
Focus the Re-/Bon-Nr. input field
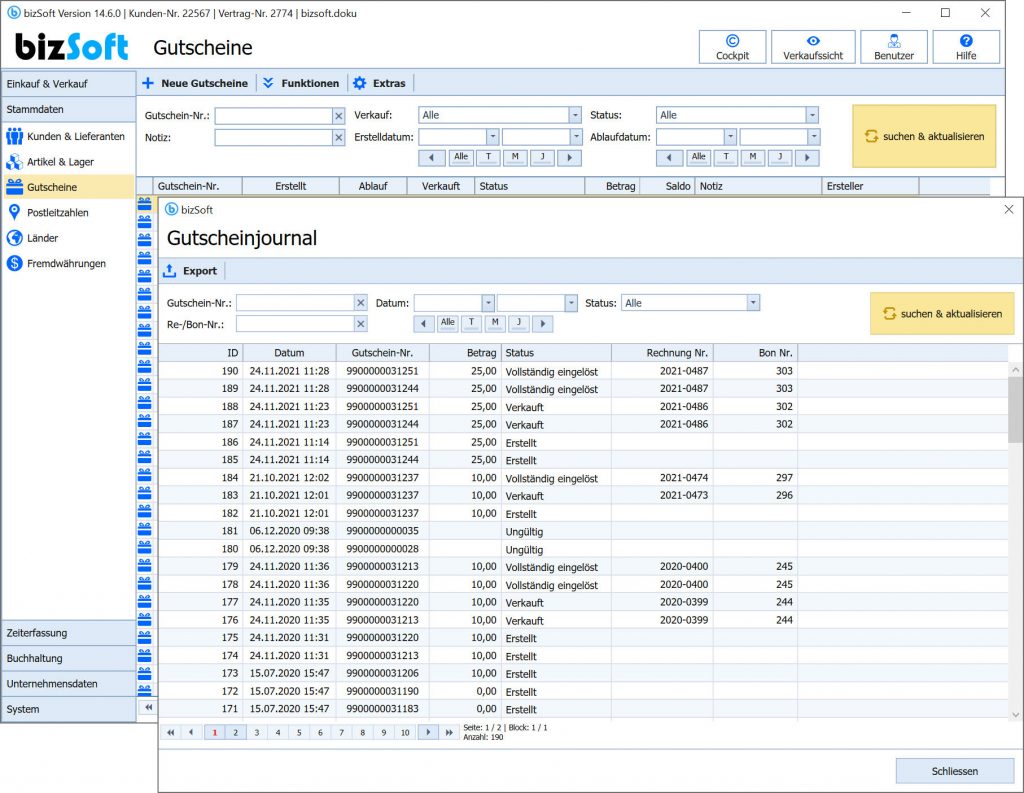tap(295, 324)
